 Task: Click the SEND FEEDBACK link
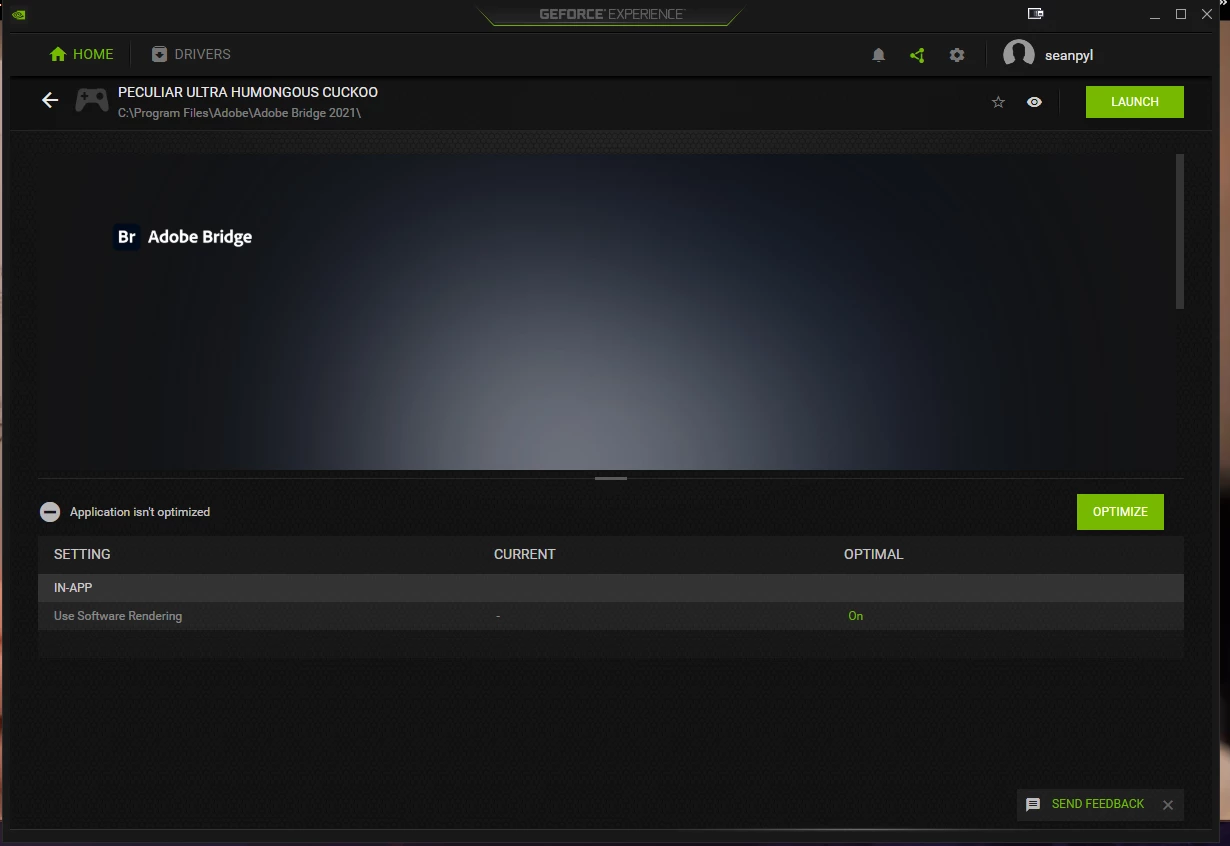(1097, 804)
